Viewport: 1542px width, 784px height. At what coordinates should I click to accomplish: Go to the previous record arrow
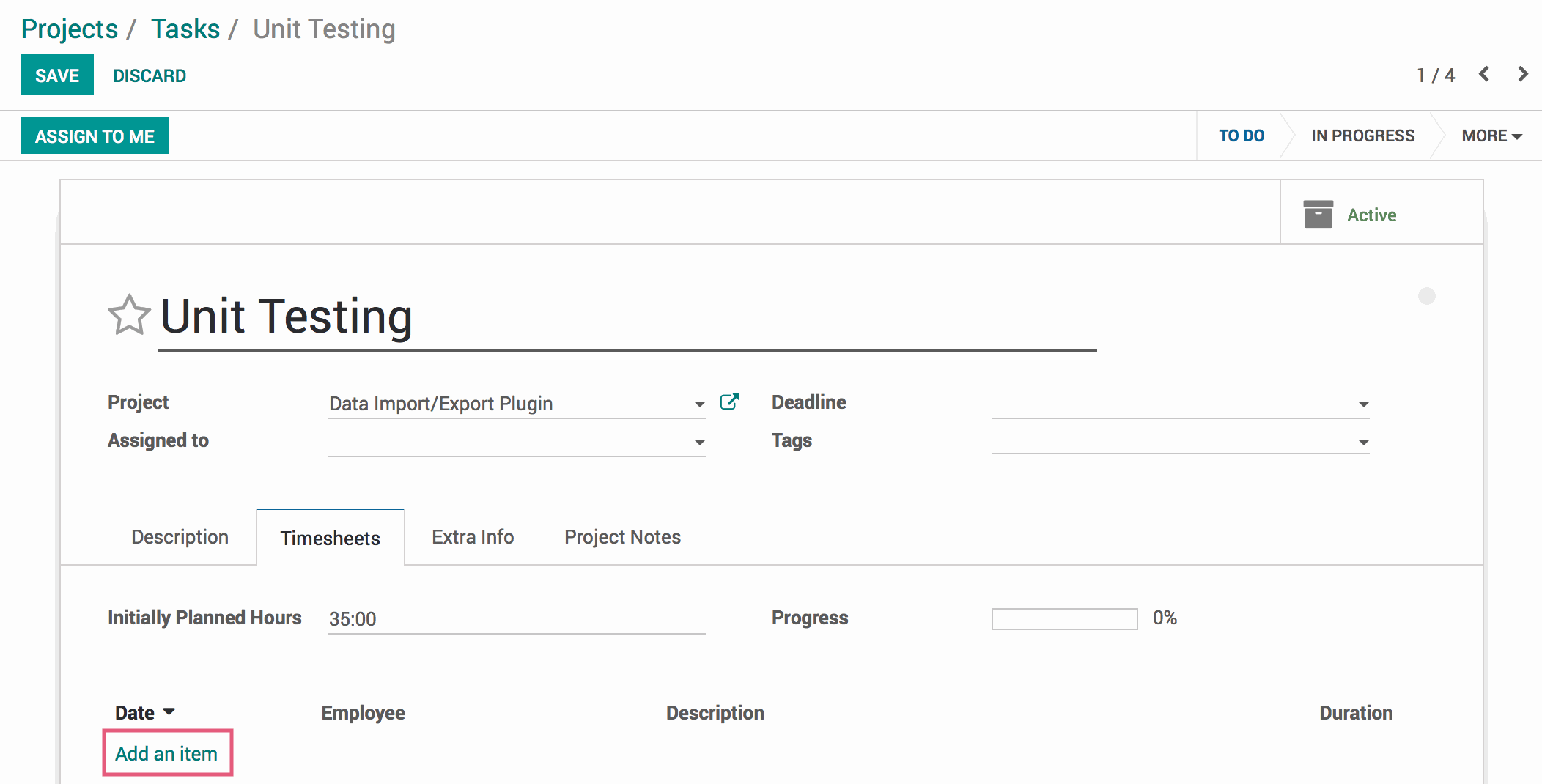(x=1484, y=74)
